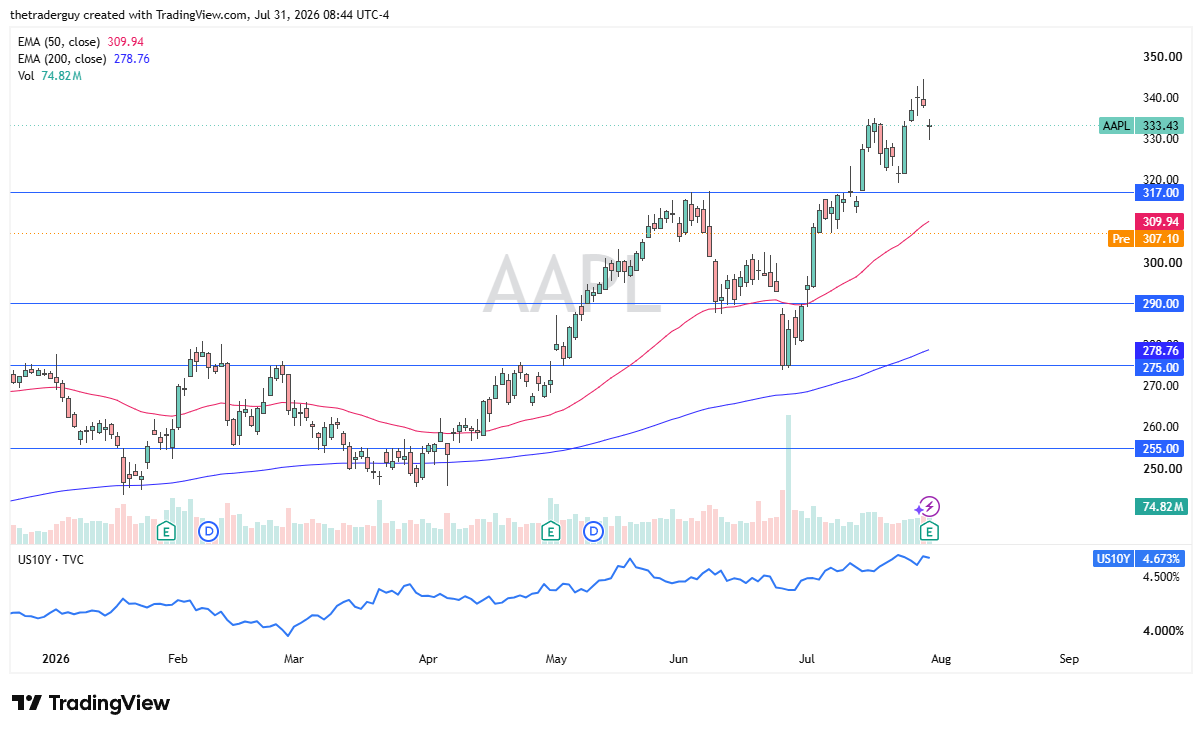Select the EMA (200, close) legend entry
Image resolution: width=1202 pixels, height=733 pixels.
tap(84, 59)
